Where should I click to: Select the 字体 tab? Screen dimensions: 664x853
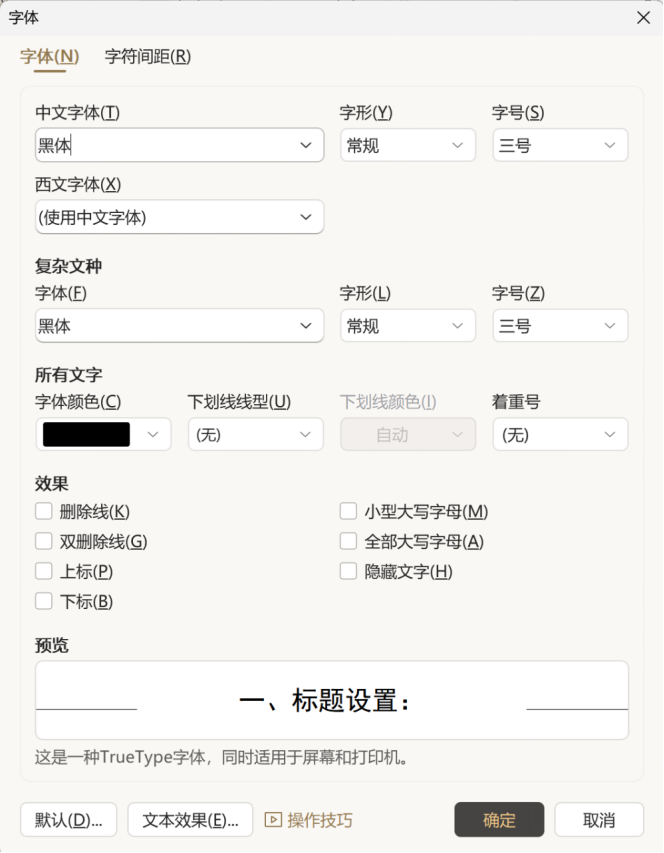(49, 57)
